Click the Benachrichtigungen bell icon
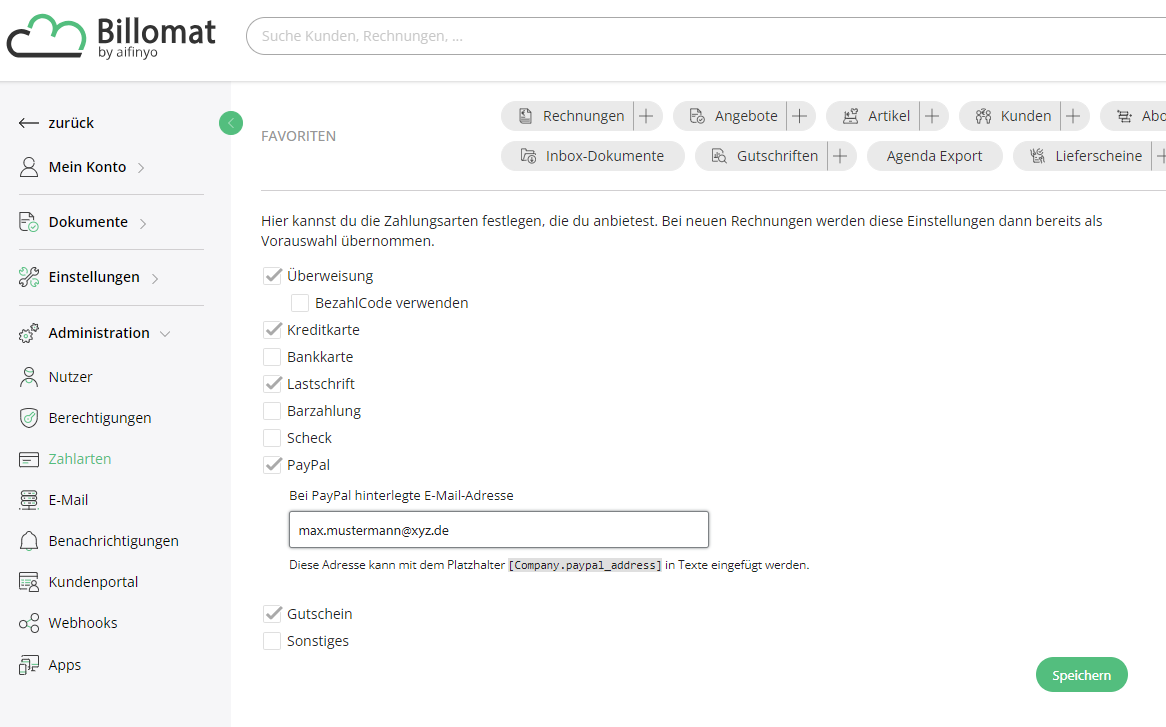Image resolution: width=1166 pixels, height=727 pixels. pyautogui.click(x=28, y=541)
